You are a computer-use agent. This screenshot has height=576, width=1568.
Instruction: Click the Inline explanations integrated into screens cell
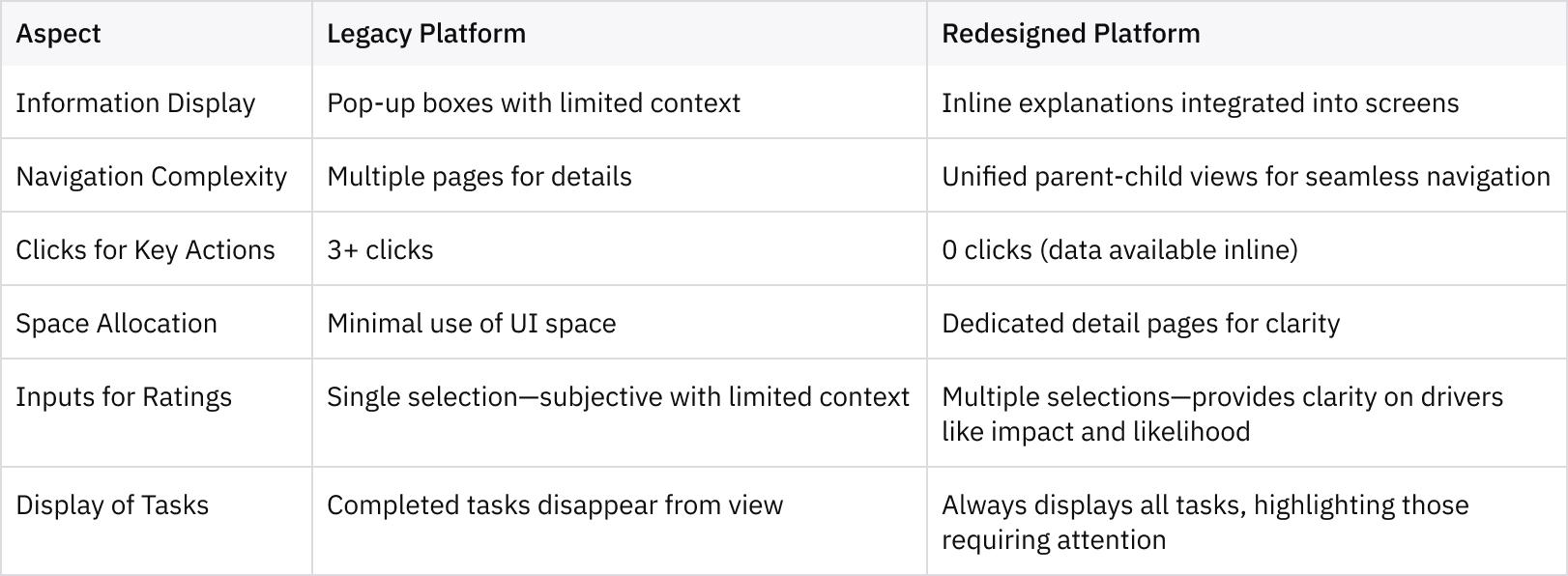[x=1246, y=102]
